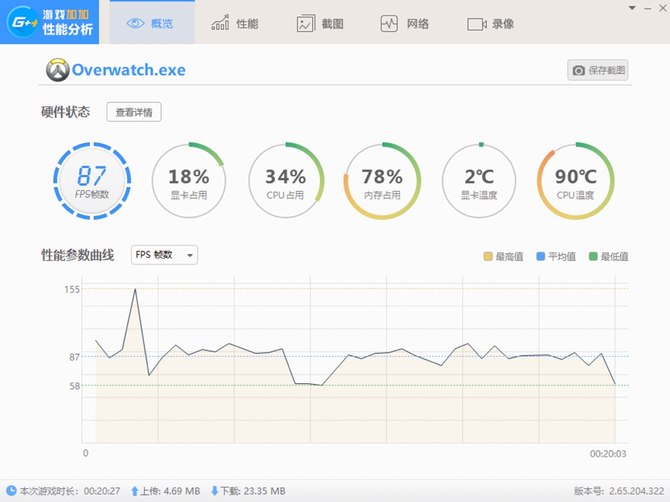670x502 pixels.
Task: Click the Overwatch game icon
Action: pos(58,70)
